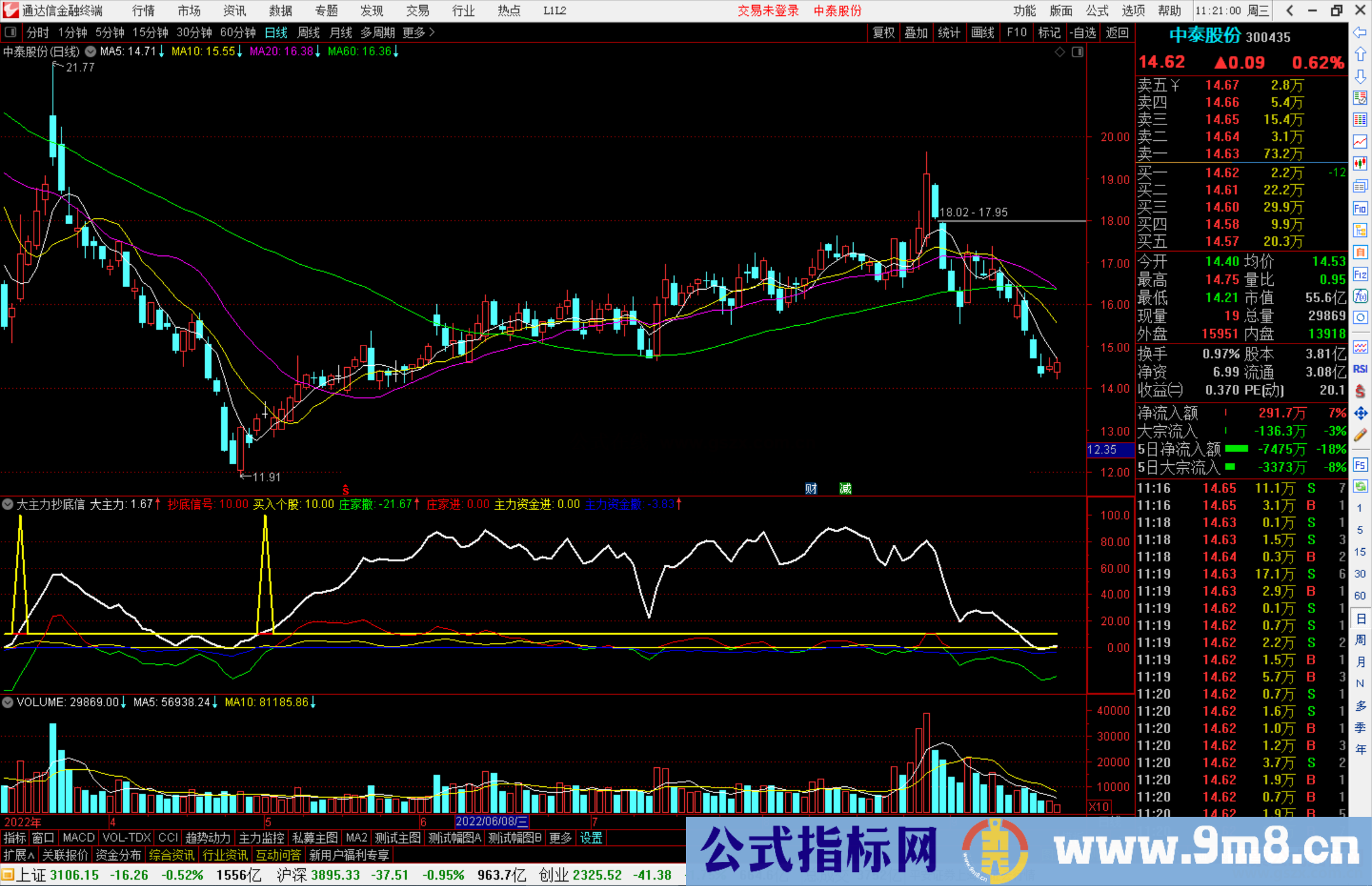The image size is (1372, 886).
Task: Select the 60-minute period in right sidebar
Action: pyautogui.click(x=1360, y=596)
